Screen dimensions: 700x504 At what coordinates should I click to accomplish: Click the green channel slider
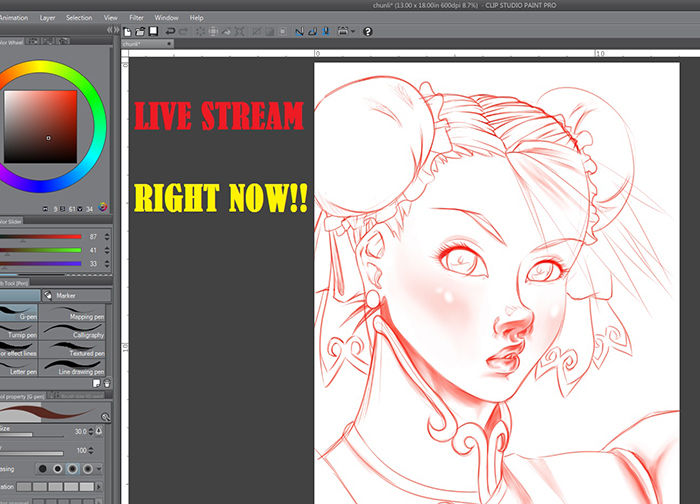(x=40, y=250)
